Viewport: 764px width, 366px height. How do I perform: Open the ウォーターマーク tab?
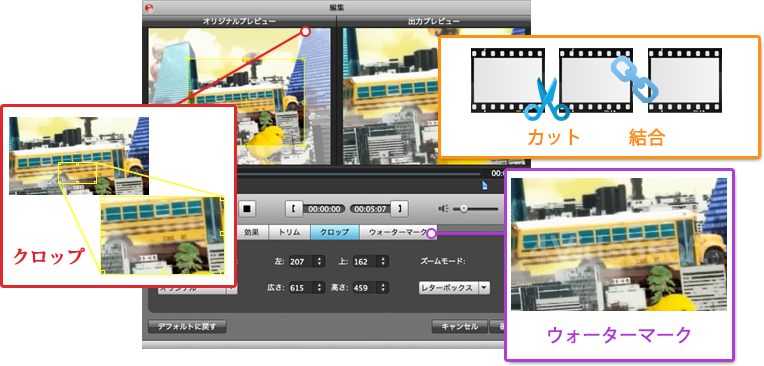[398, 232]
